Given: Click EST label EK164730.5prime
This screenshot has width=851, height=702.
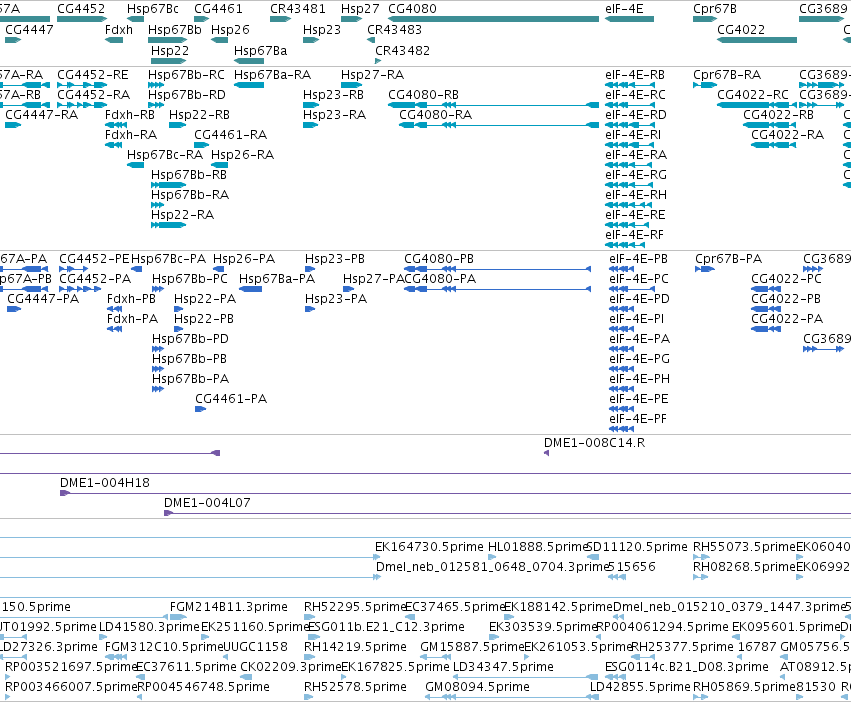Looking at the screenshot, I should click(x=429, y=547).
